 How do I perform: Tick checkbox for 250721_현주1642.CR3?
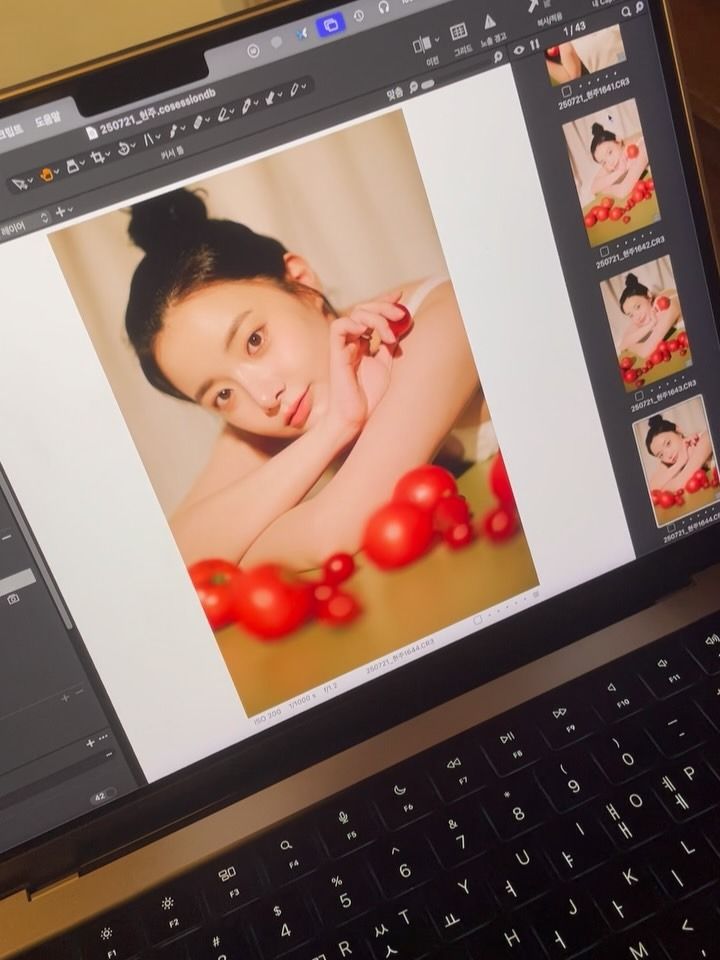click(604, 251)
